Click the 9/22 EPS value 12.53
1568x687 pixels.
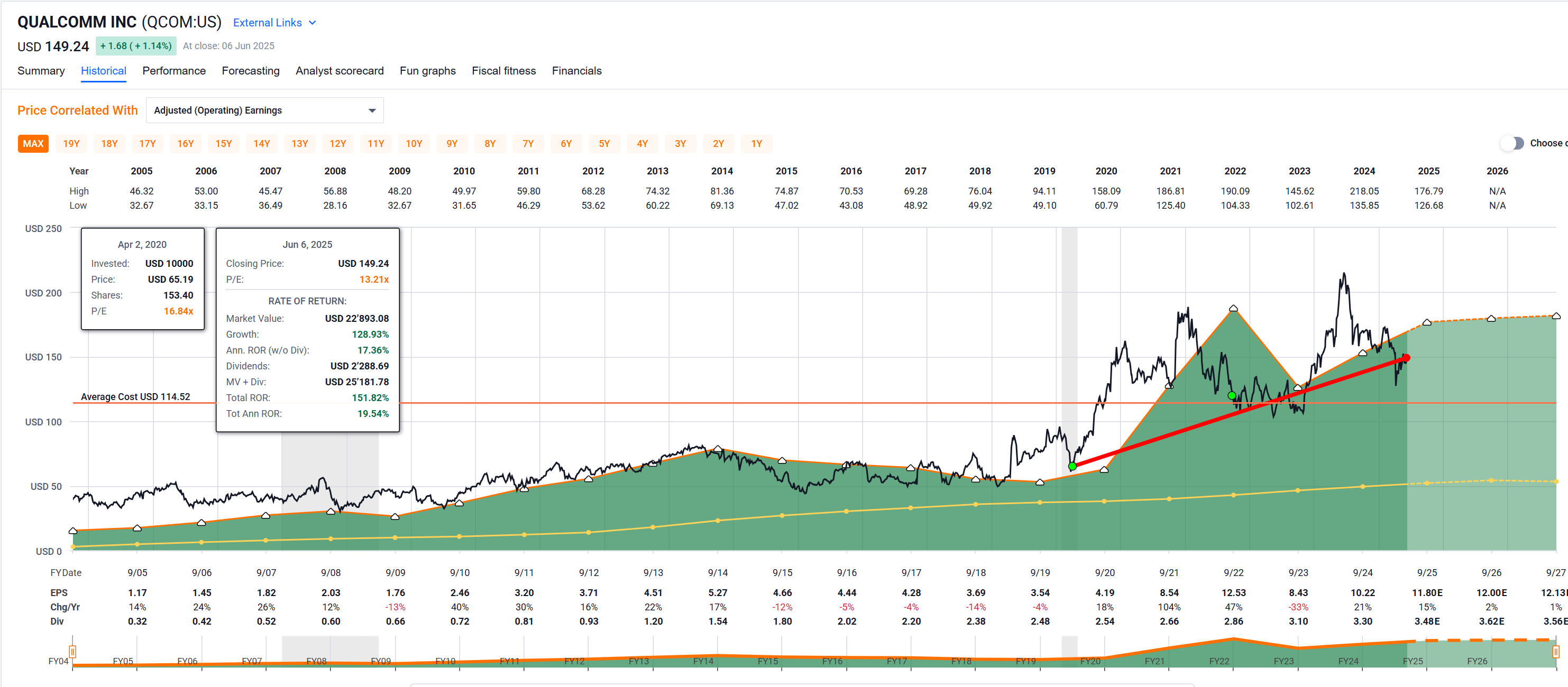[1233, 593]
